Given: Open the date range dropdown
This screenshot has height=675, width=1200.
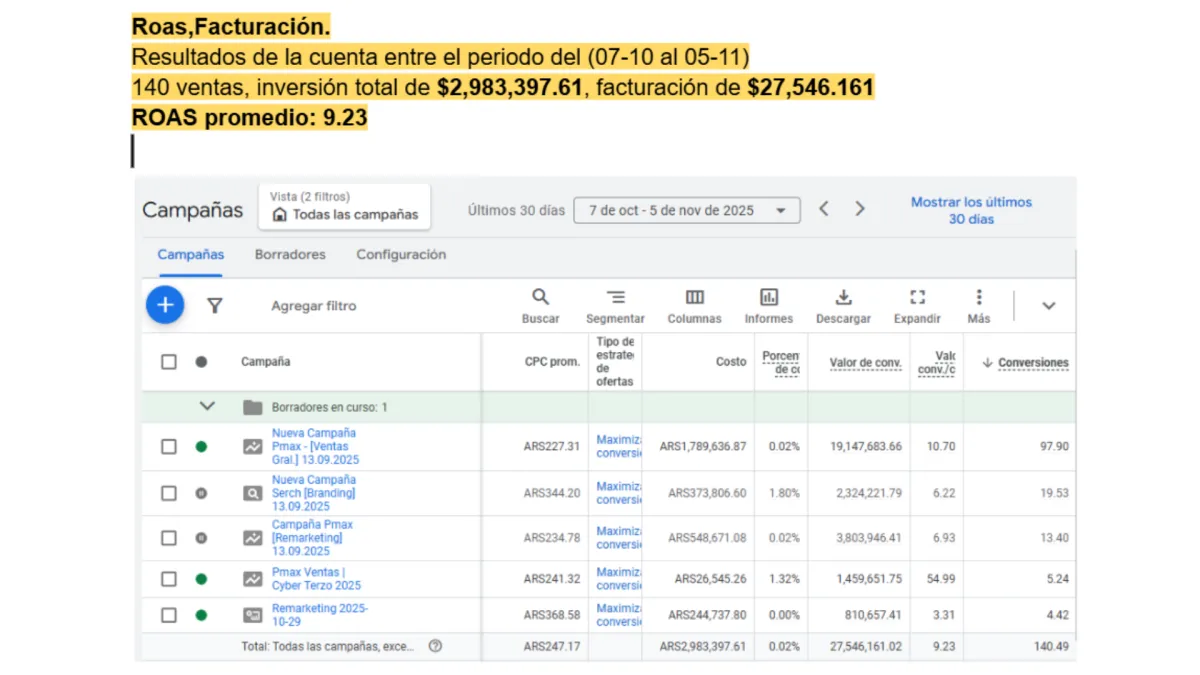Looking at the screenshot, I should pos(686,210).
